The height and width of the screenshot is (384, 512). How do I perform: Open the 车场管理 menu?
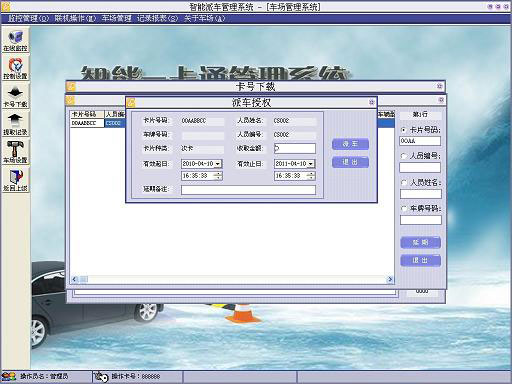pyautogui.click(x=116, y=18)
